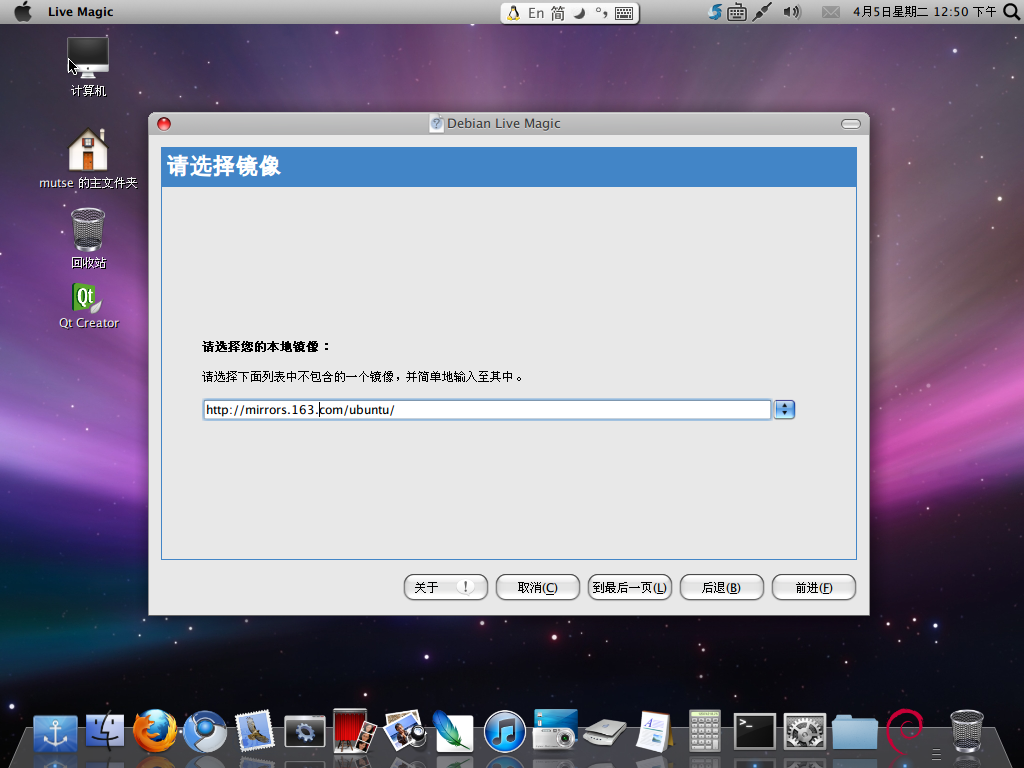Open the camera image capture dock icon
The width and height of the screenshot is (1024, 768).
click(555, 729)
